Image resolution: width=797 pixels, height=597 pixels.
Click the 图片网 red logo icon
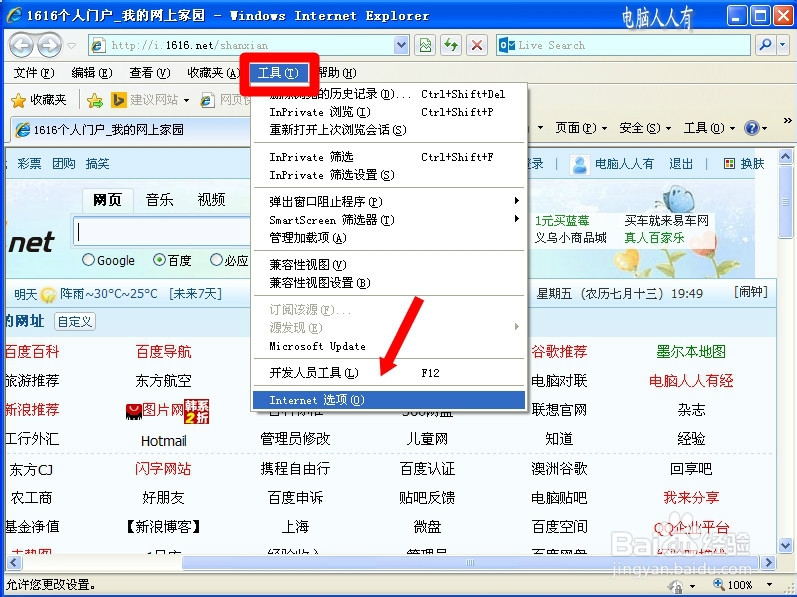tap(133, 411)
